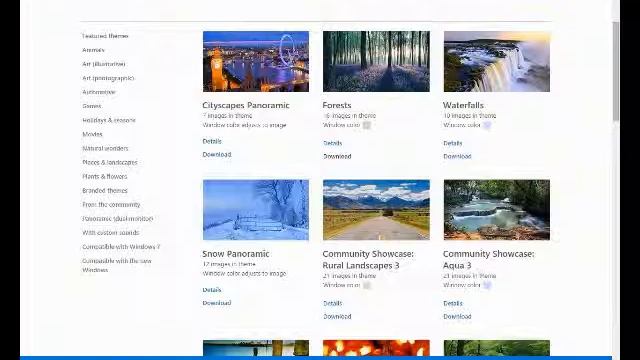Image resolution: width=640 pixels, height=360 pixels.
Task: Click the Waterfalls window color swatch
Action: 487,125
